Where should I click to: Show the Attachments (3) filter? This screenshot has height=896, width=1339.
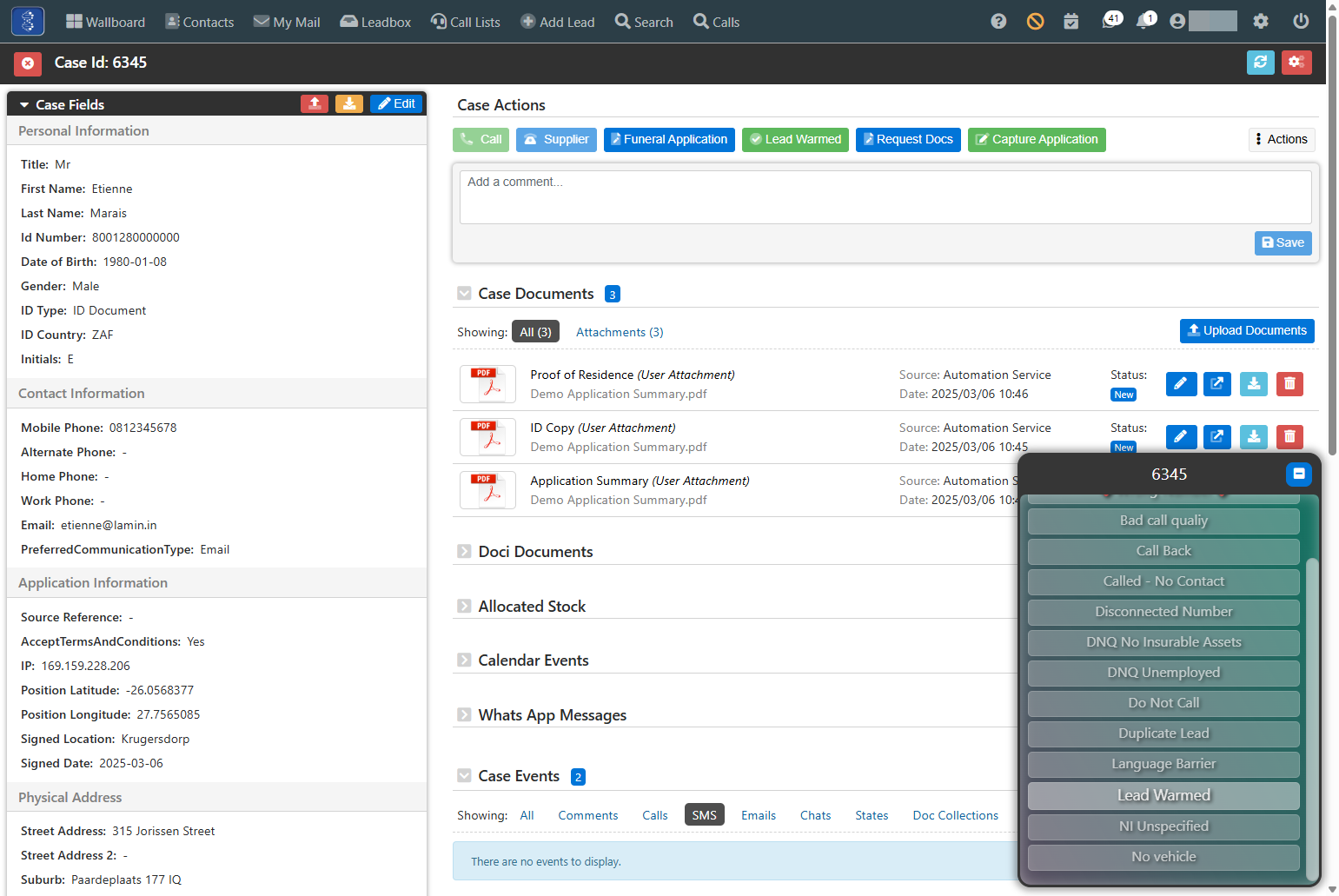620,332
